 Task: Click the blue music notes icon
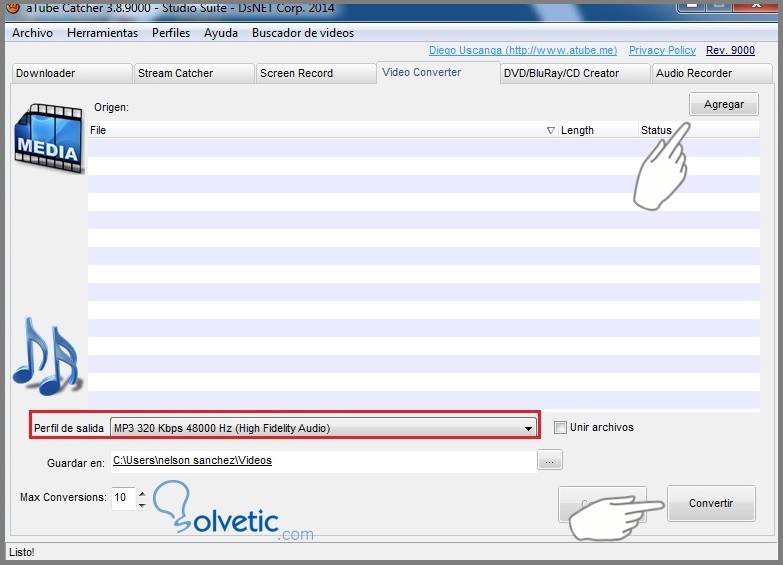[x=46, y=356]
